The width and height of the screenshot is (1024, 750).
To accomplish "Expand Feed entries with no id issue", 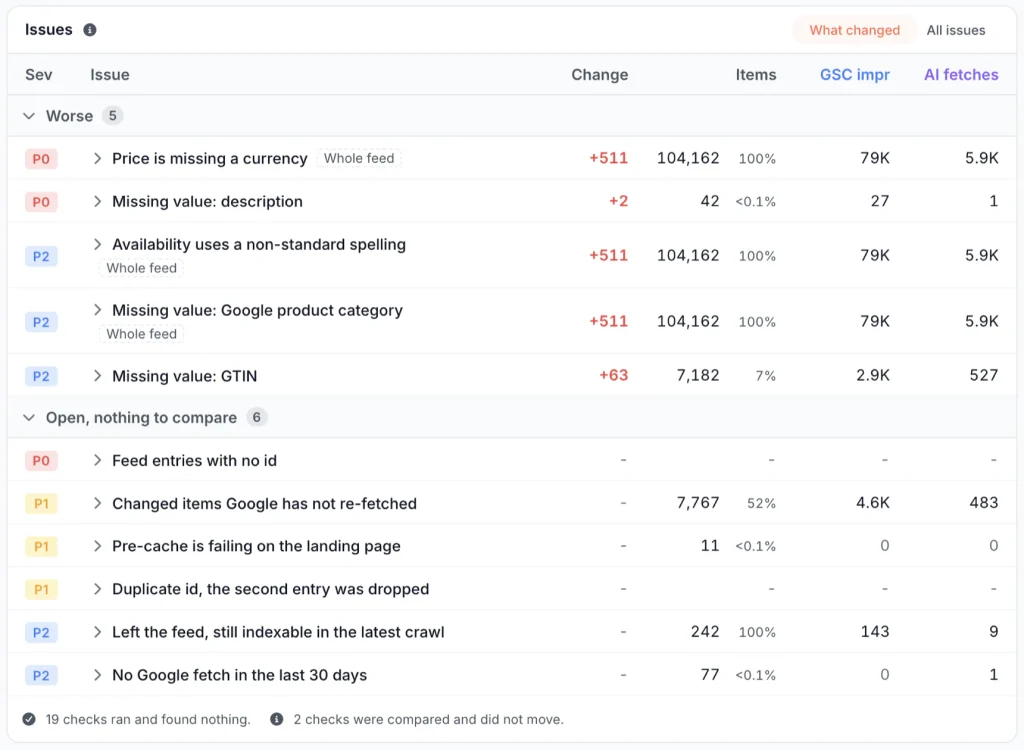I will tap(97, 461).
